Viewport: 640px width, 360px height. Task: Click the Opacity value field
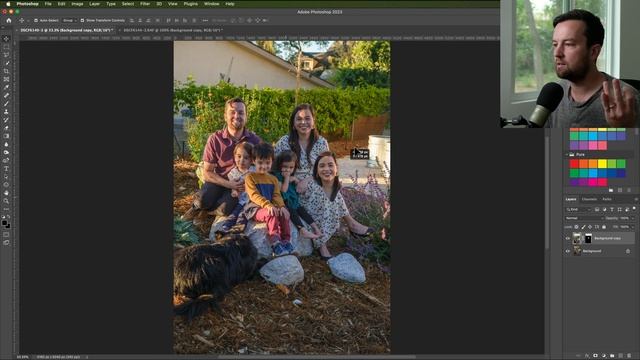pyautogui.click(x=625, y=218)
